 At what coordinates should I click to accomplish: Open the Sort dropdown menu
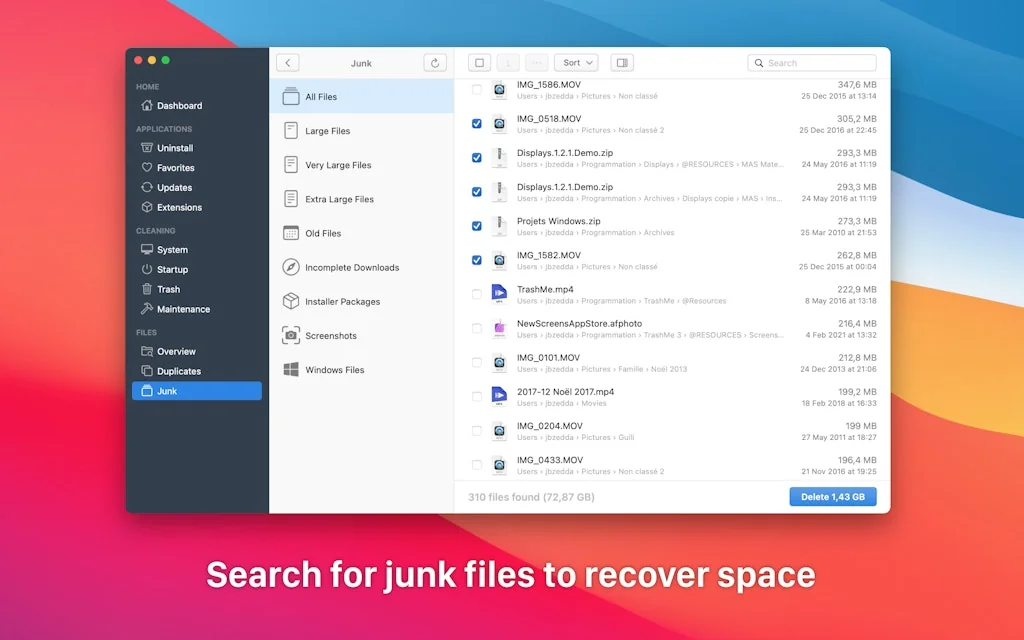tap(575, 63)
